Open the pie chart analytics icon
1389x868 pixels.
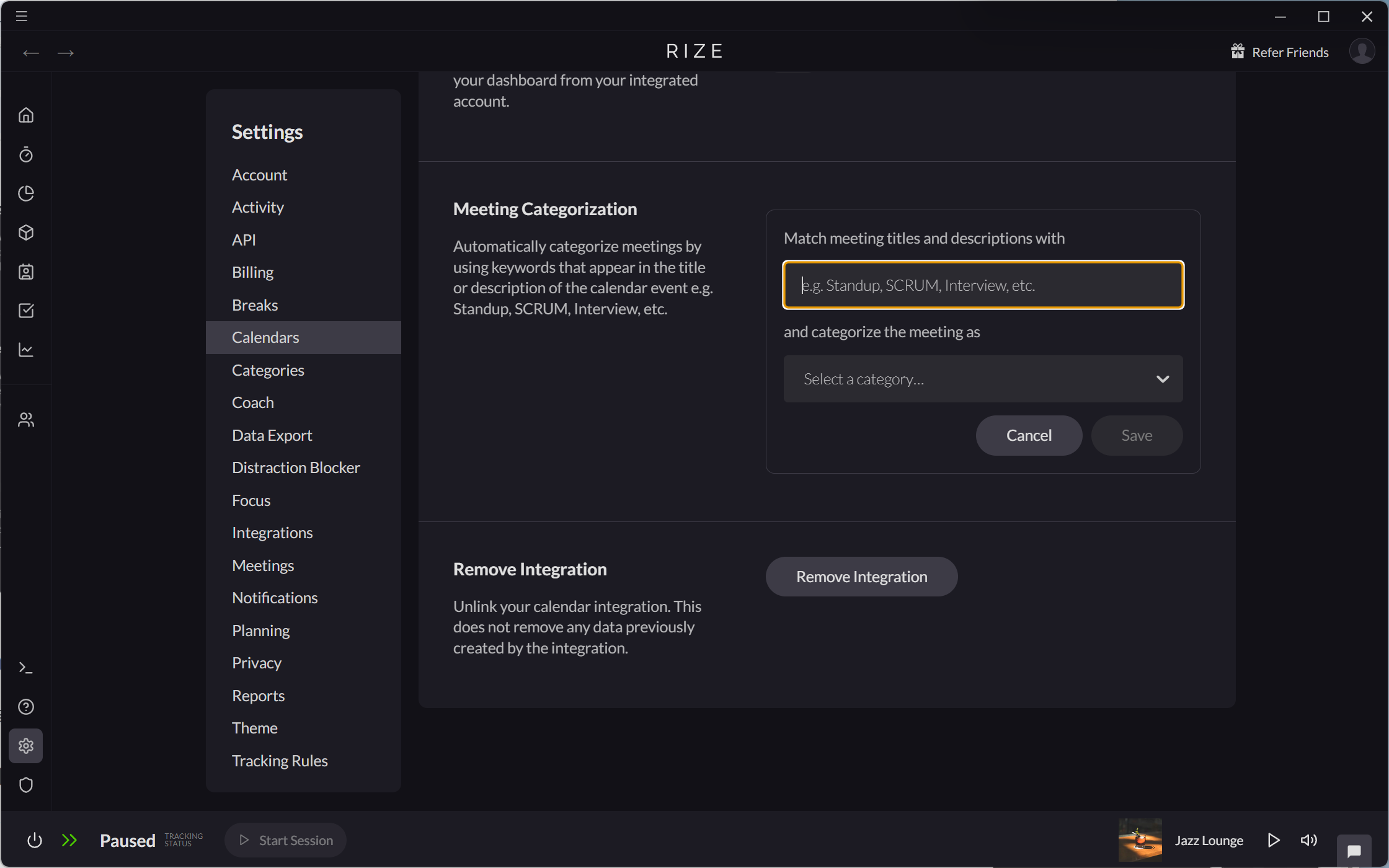pos(26,193)
